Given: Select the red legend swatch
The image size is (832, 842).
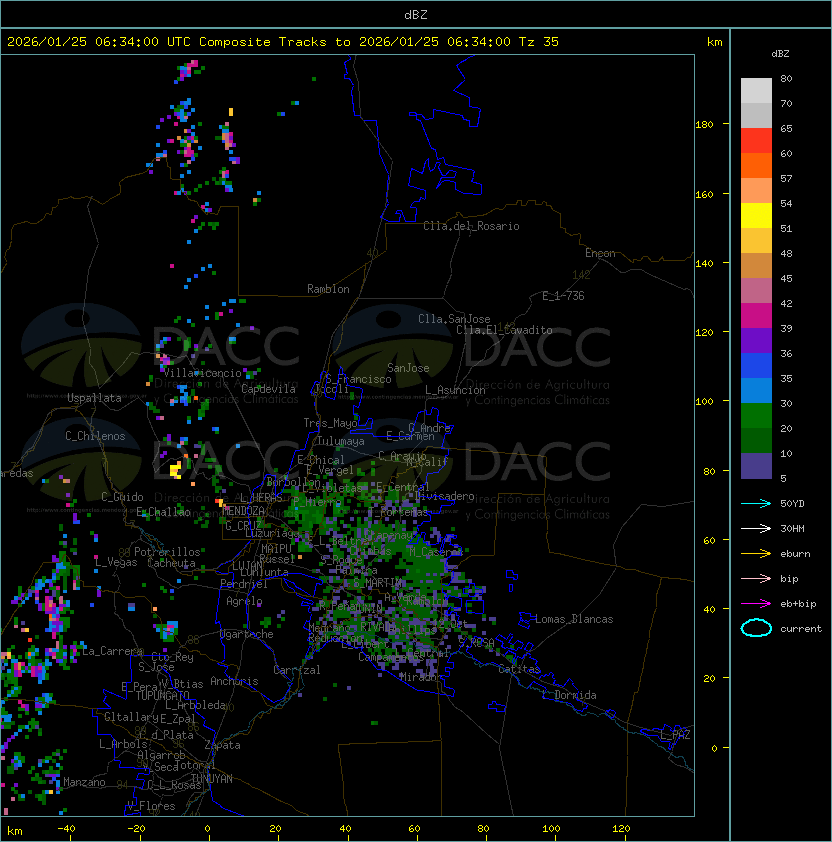Looking at the screenshot, I should click(756, 141).
